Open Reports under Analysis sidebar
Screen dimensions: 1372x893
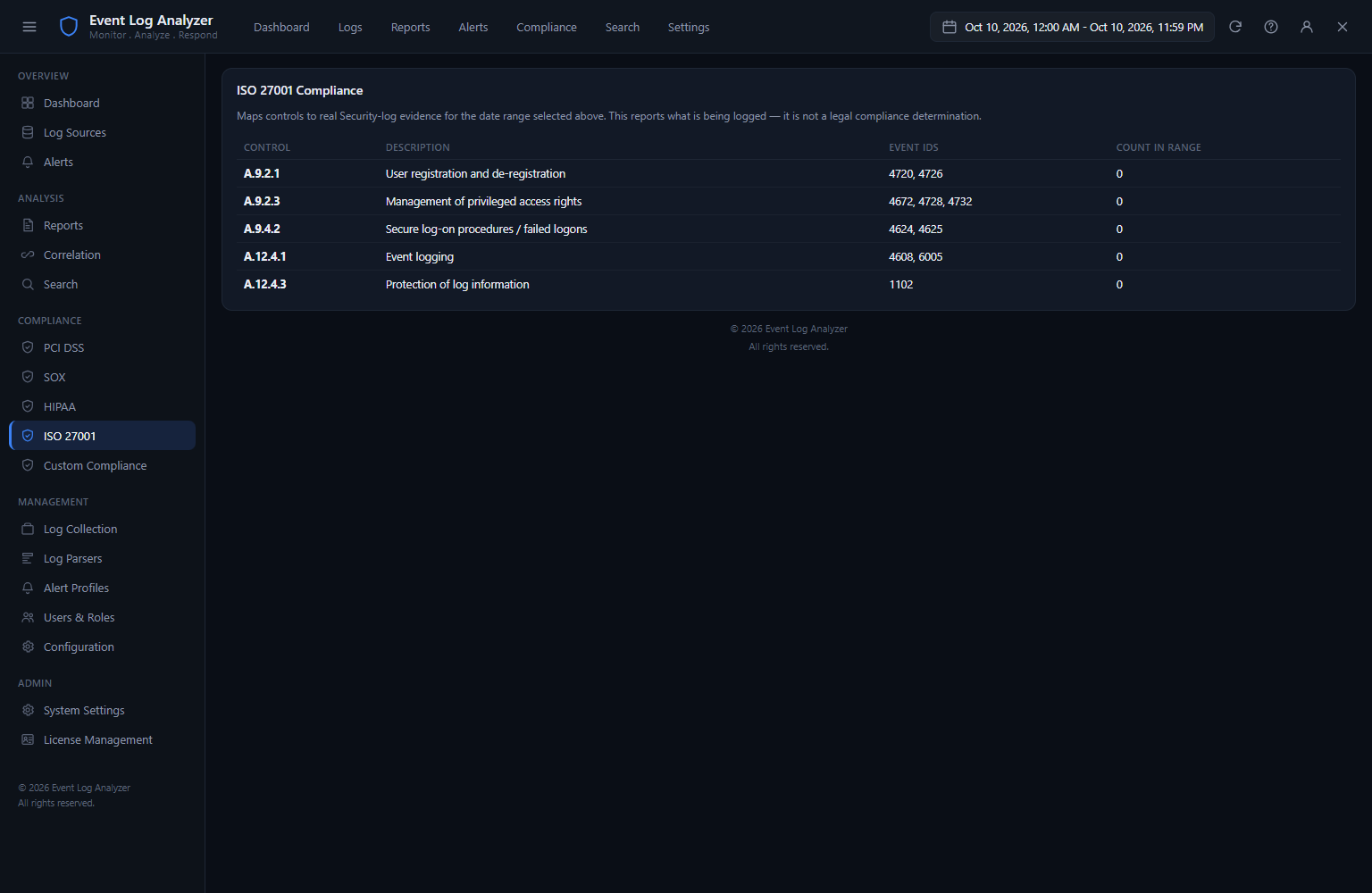(102, 225)
